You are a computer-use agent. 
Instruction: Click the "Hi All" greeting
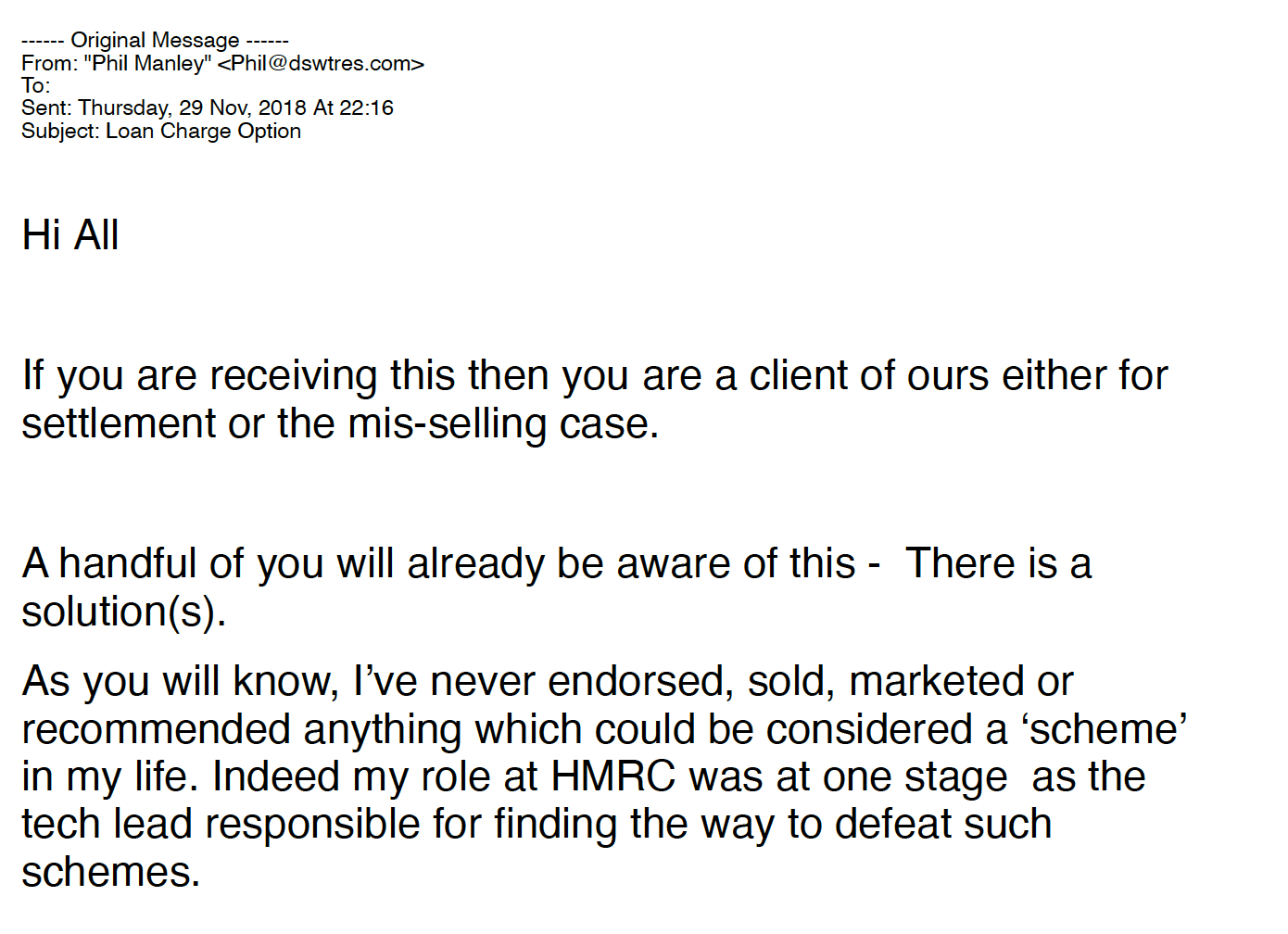pos(70,235)
